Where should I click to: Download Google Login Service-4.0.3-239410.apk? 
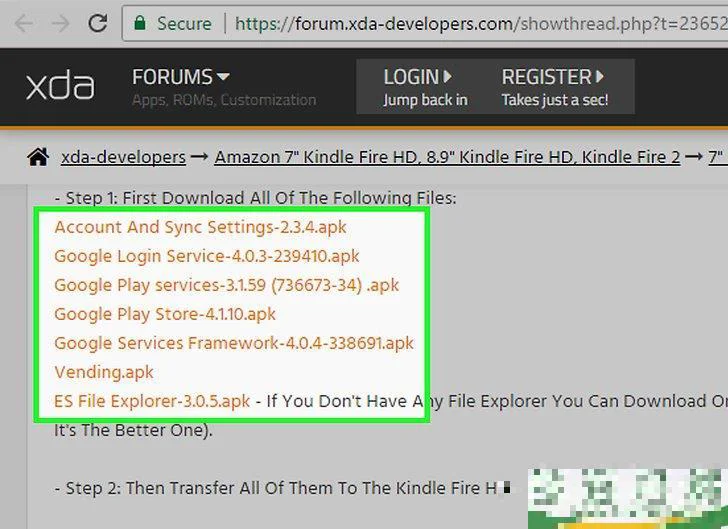click(207, 256)
